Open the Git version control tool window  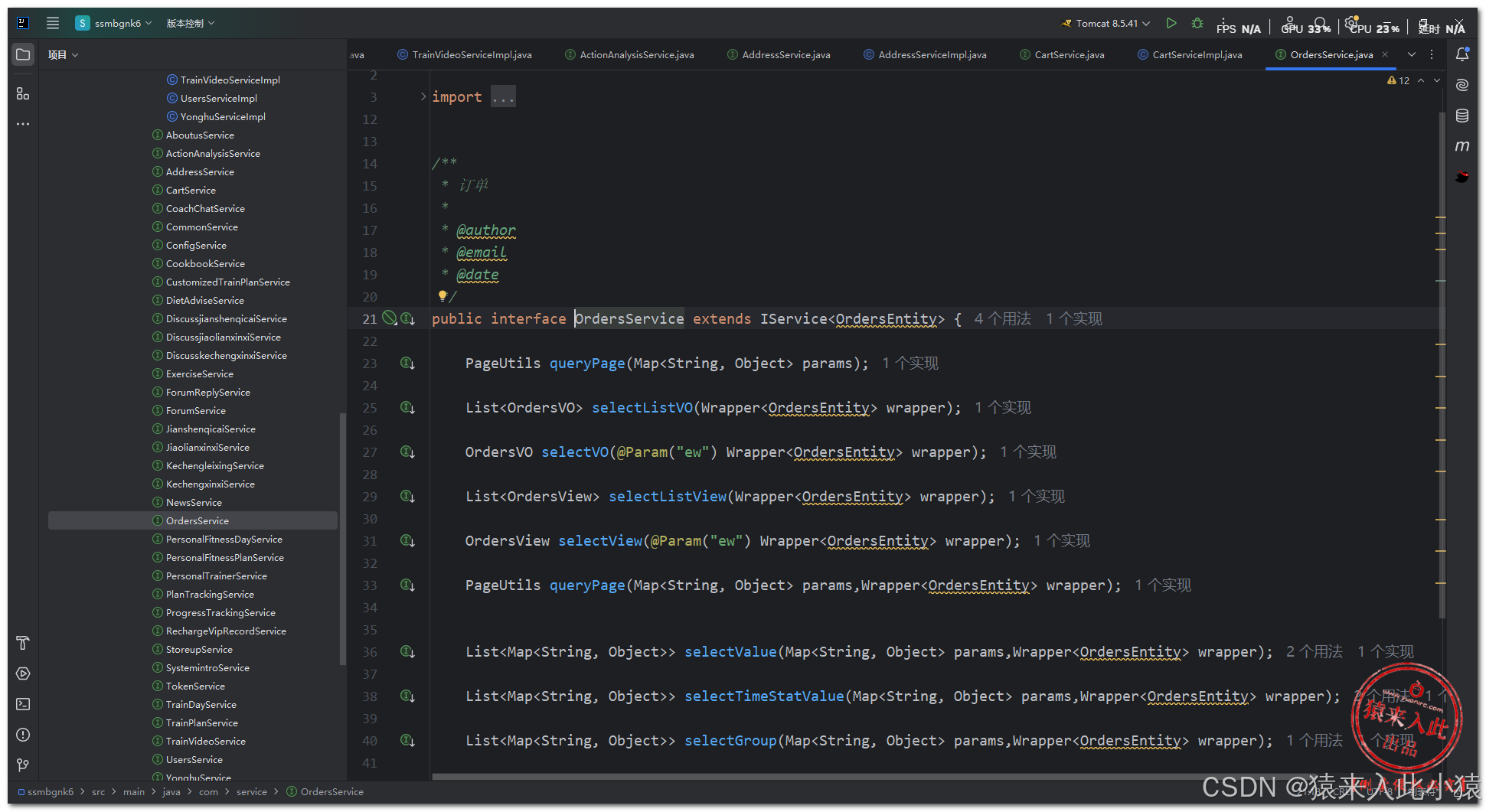click(23, 765)
